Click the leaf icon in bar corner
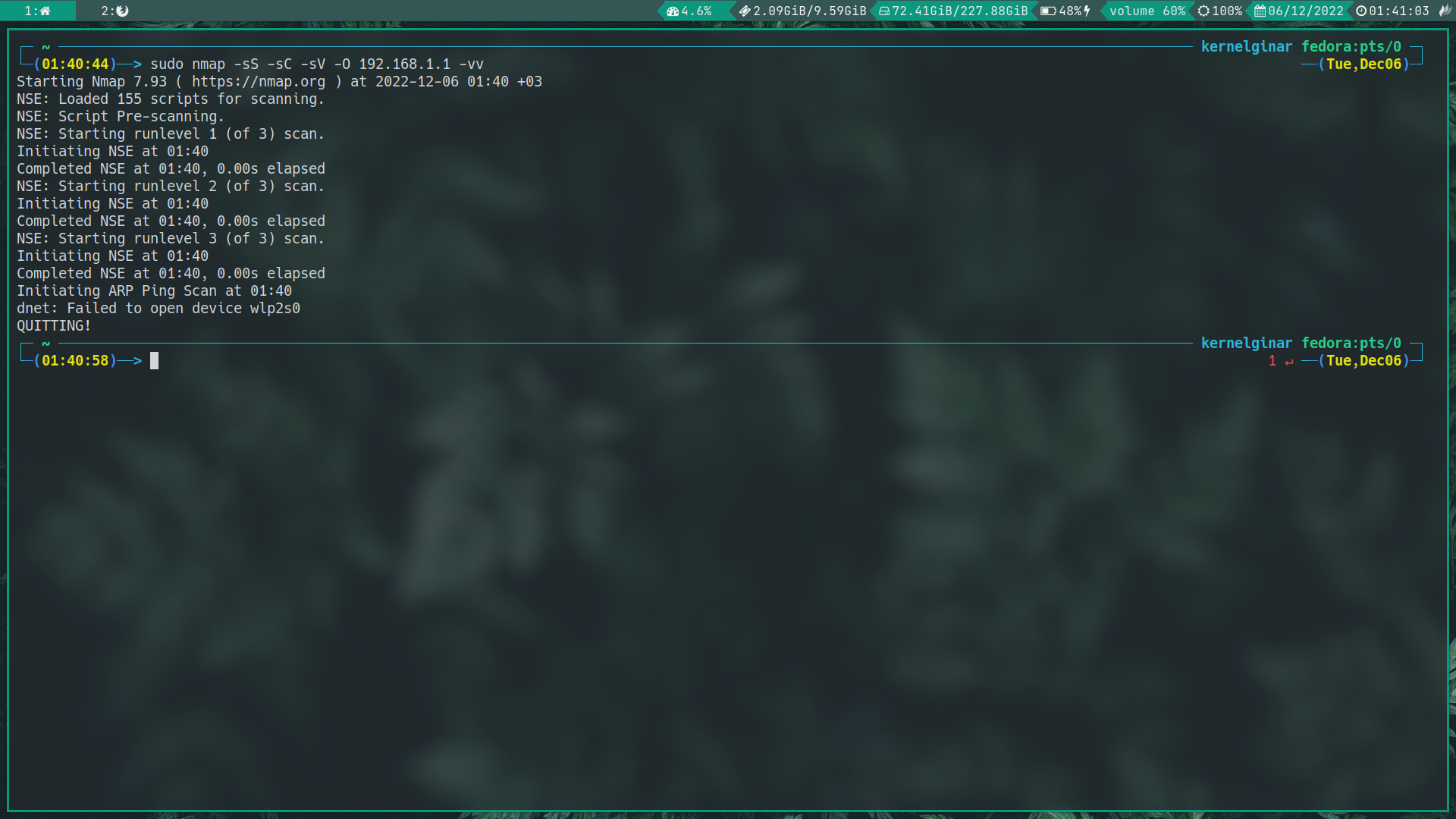Image resolution: width=1456 pixels, height=819 pixels. (x=1445, y=11)
